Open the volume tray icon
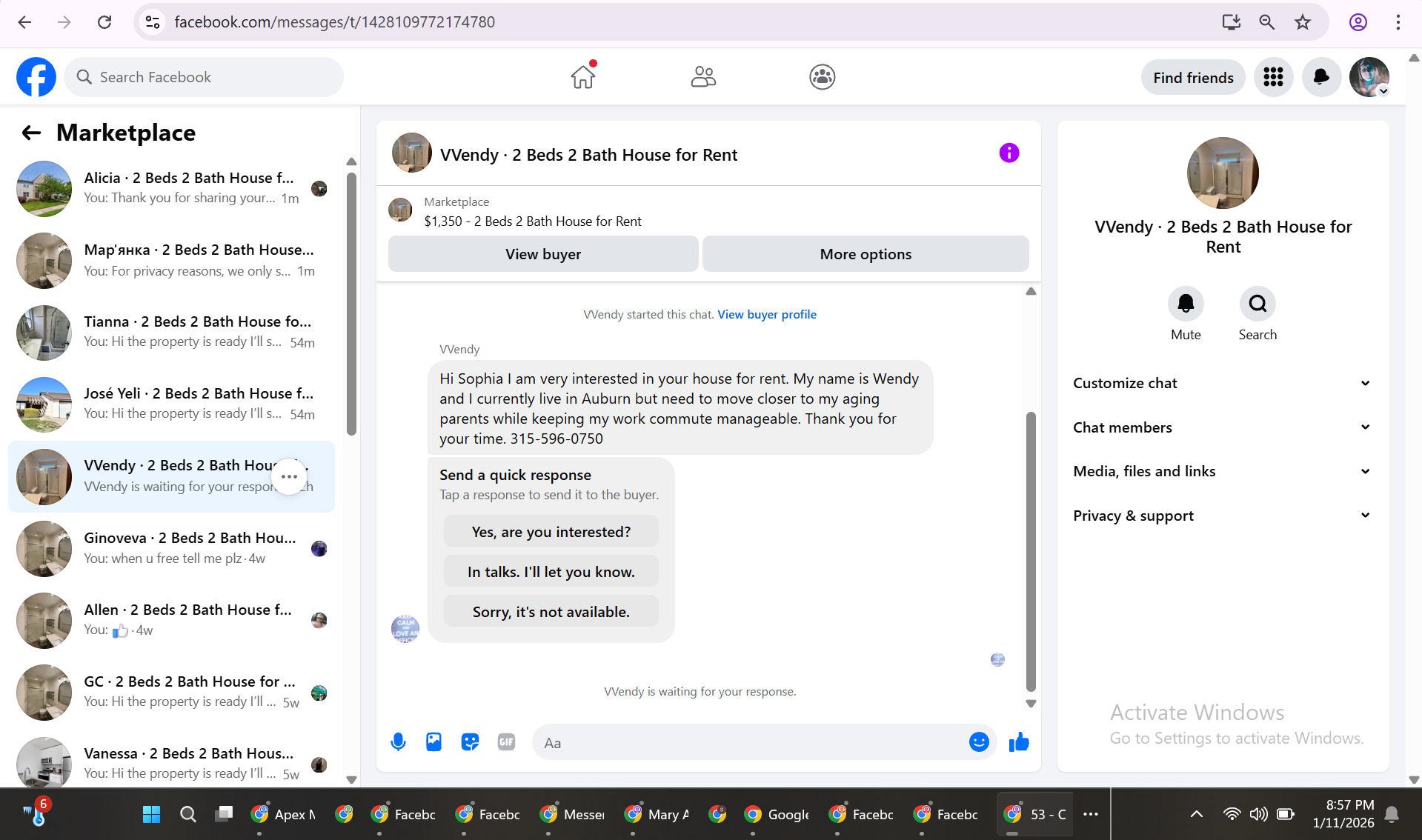This screenshot has width=1422, height=840. pos(1258,814)
